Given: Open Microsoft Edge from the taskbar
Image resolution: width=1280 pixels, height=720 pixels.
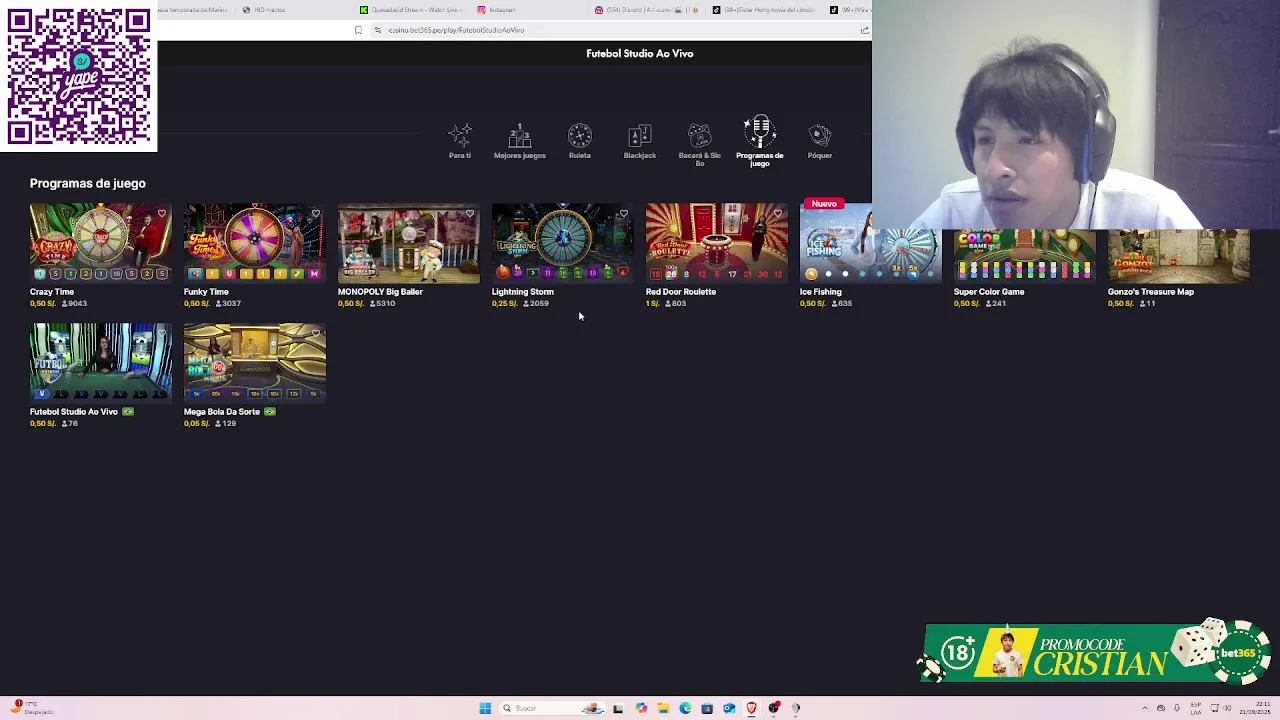Looking at the screenshot, I should [685, 708].
